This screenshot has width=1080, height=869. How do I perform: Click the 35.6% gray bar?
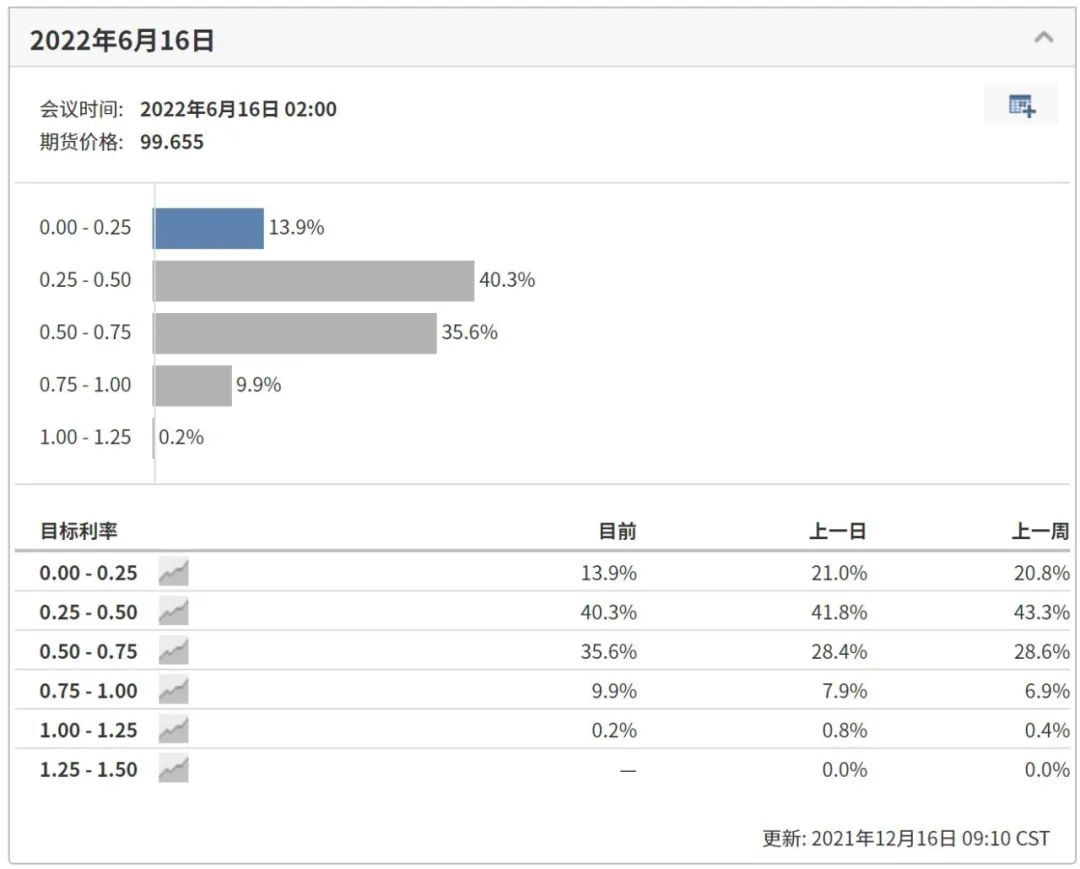(x=295, y=333)
